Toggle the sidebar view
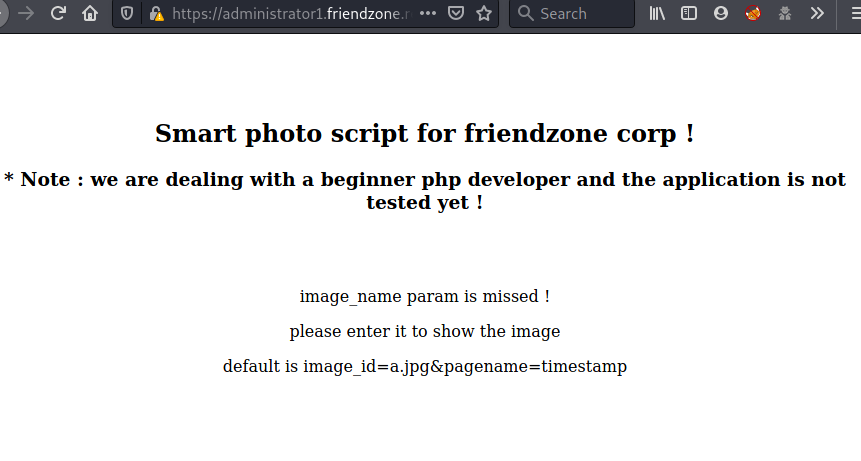The width and height of the screenshot is (861, 461). coord(689,14)
